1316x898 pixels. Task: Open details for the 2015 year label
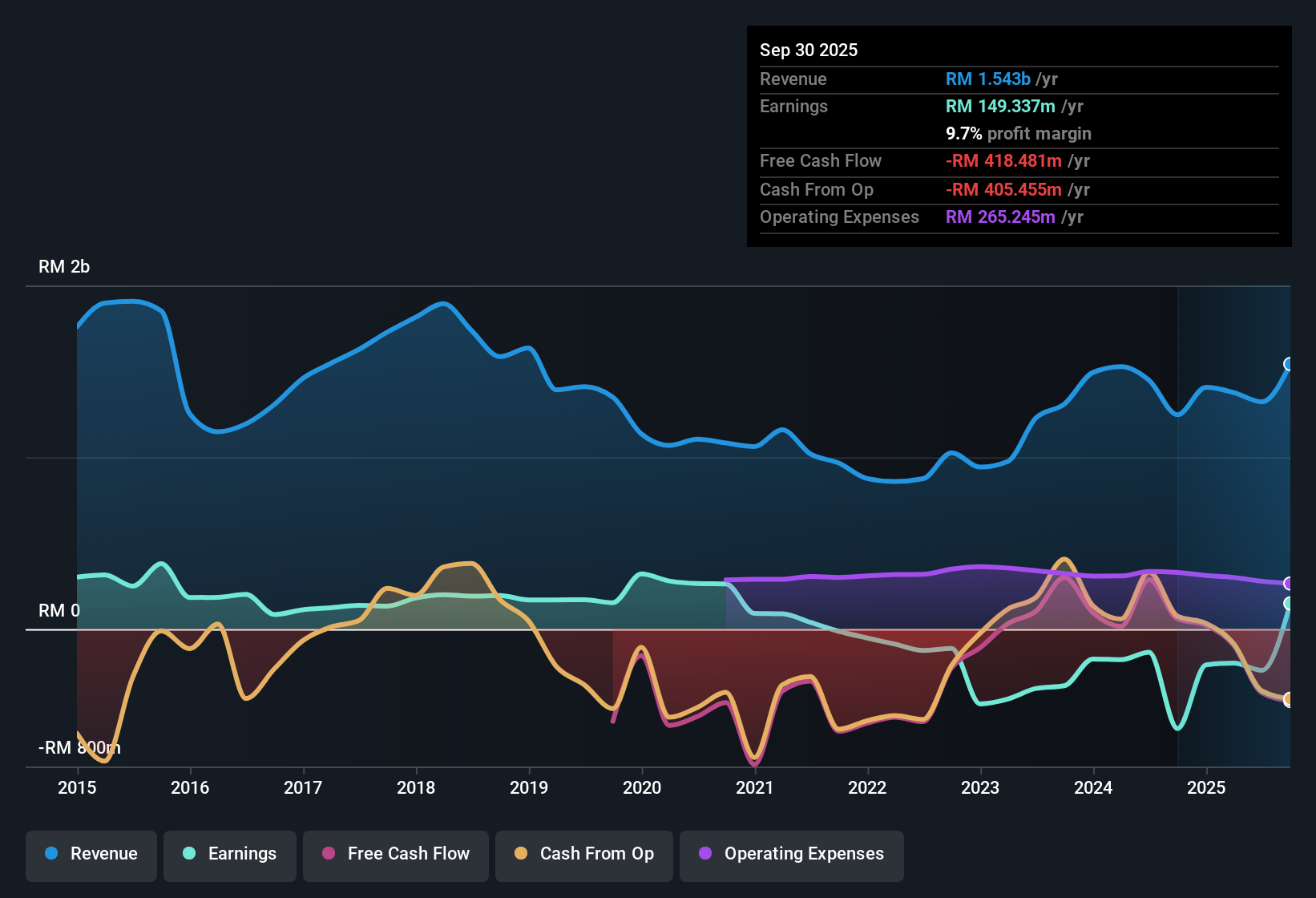pyautogui.click(x=77, y=788)
